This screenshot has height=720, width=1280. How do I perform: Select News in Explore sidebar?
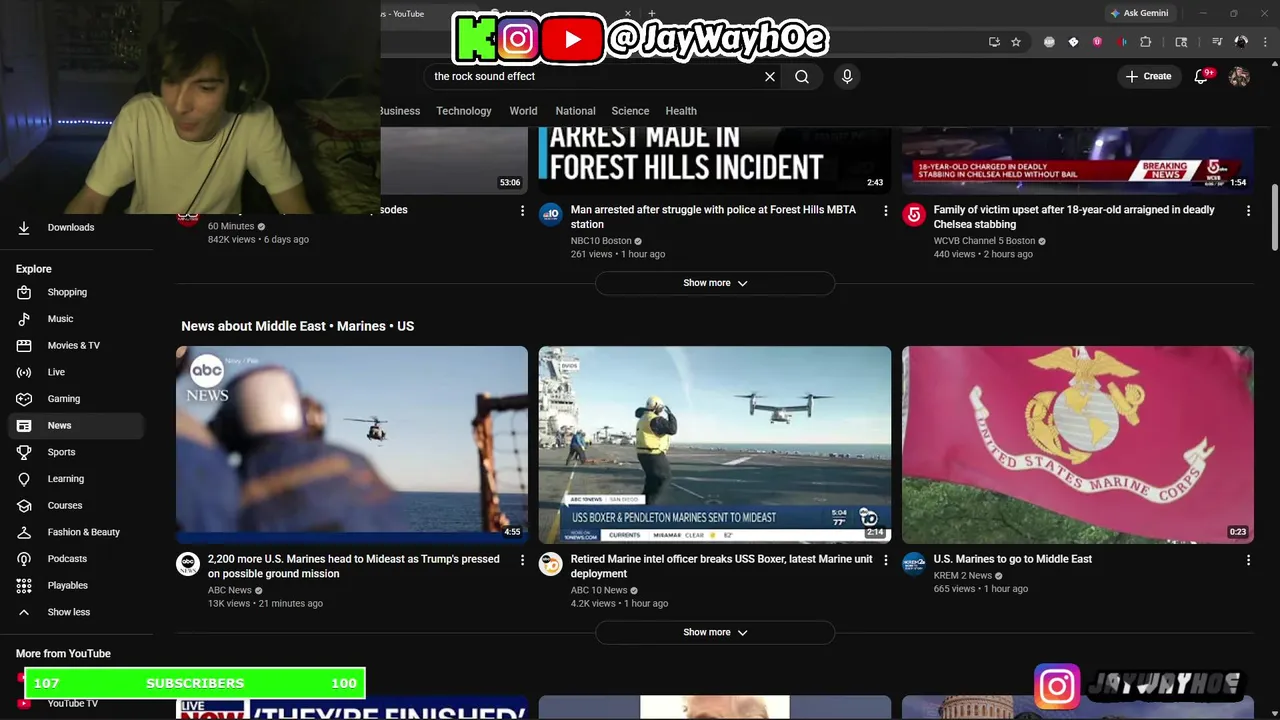coord(76,425)
